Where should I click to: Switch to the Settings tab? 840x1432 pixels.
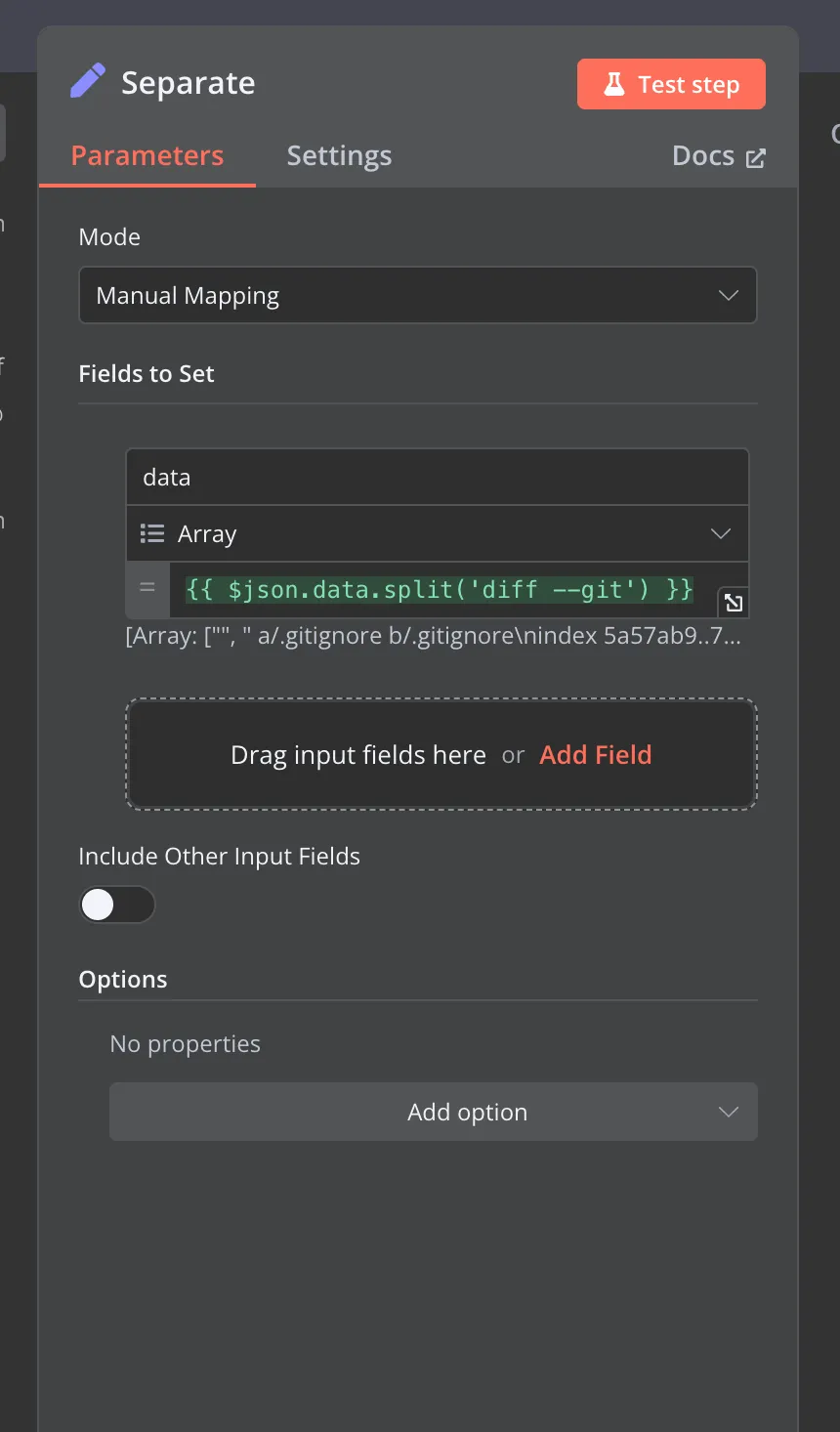339,156
